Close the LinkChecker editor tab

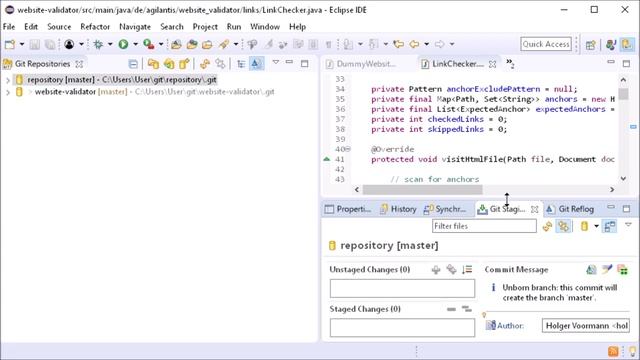(493, 64)
